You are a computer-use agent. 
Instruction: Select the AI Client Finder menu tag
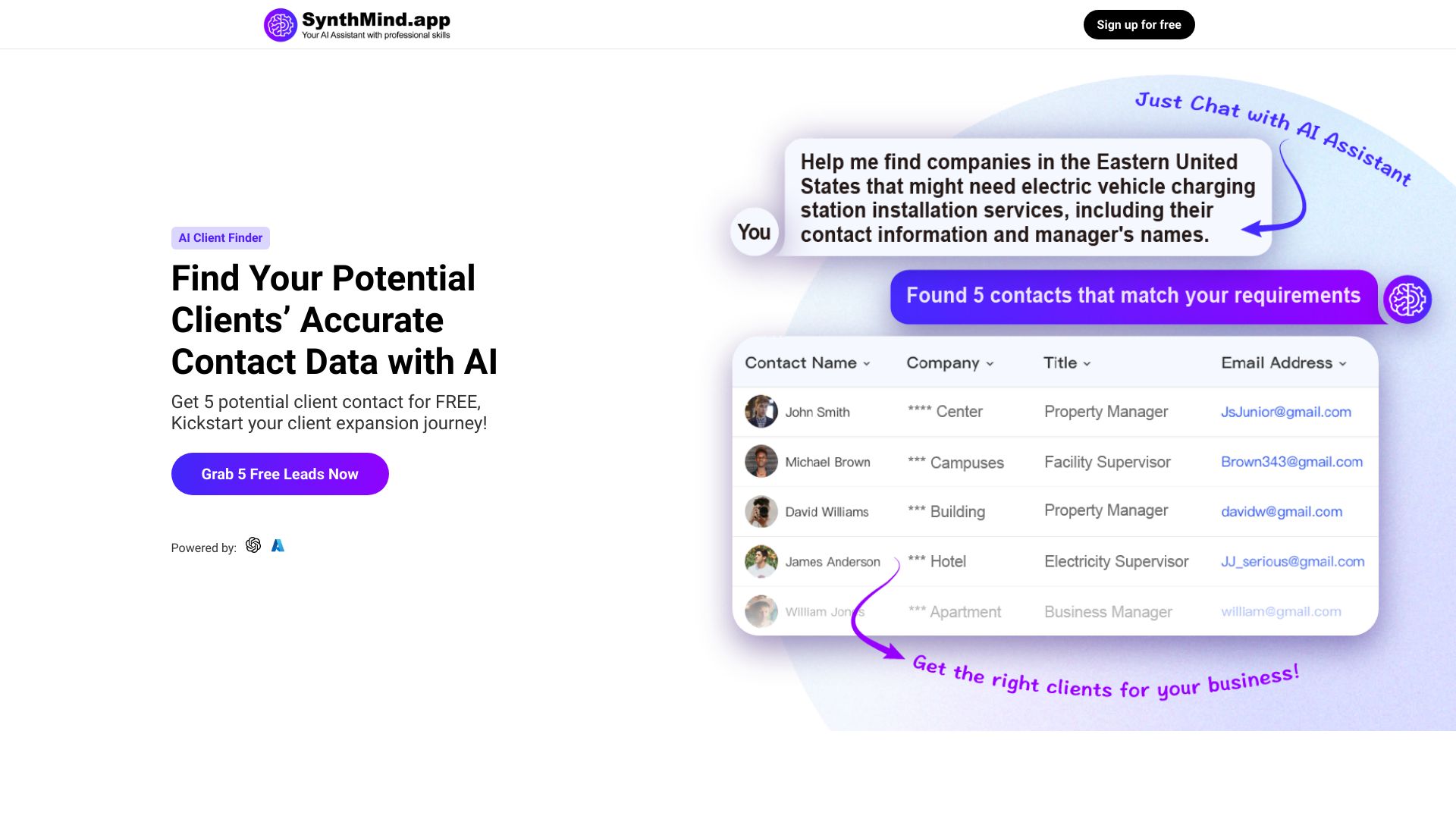coord(220,238)
